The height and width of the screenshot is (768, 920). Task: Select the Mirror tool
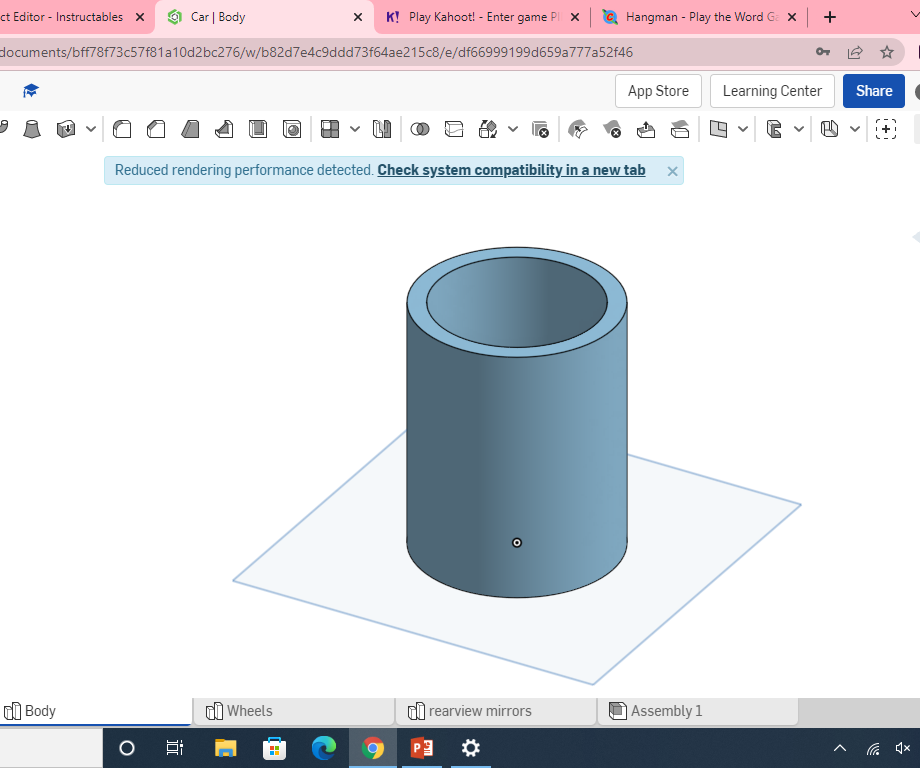point(382,129)
